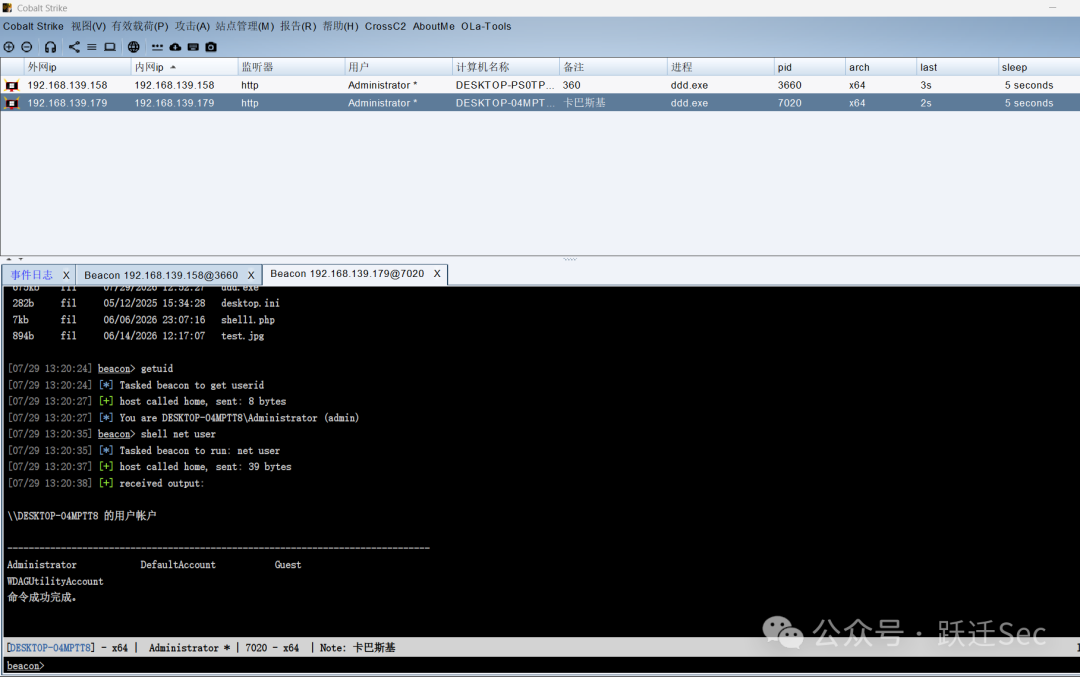
Task: Click the pid 3660 cell
Action: [789, 85]
